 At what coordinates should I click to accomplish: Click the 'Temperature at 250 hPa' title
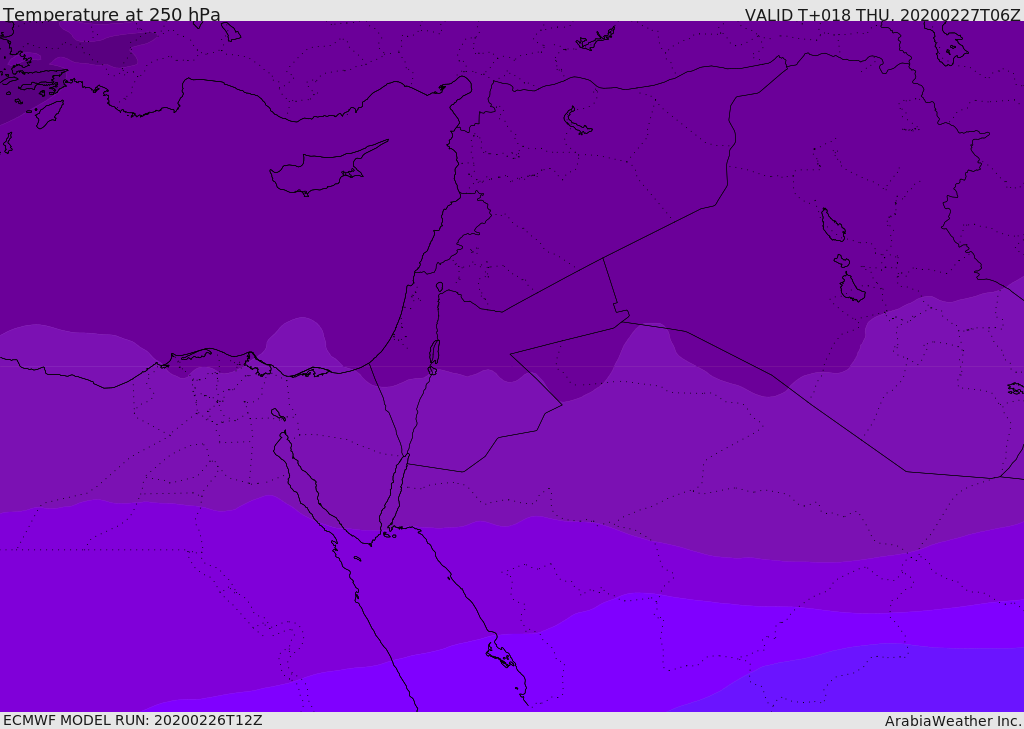coord(112,14)
